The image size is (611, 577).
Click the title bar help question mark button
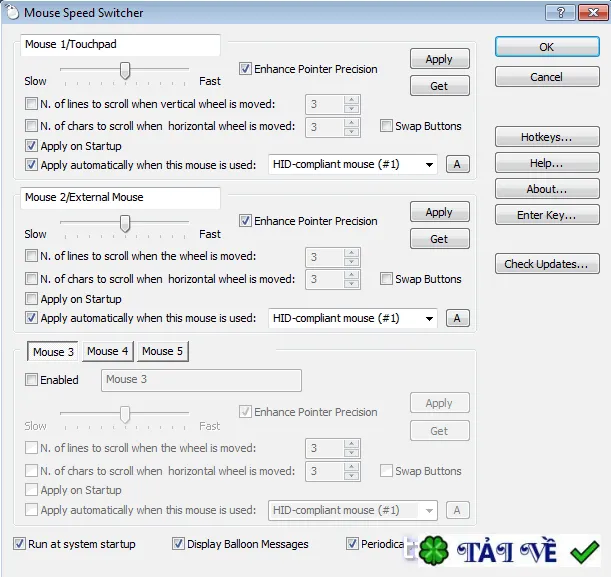pos(560,12)
